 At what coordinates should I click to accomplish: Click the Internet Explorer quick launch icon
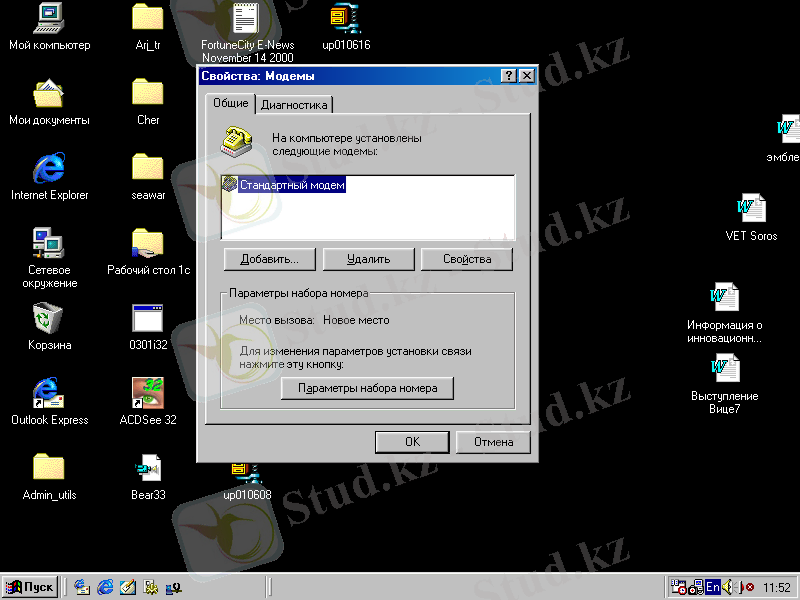[x=105, y=587]
